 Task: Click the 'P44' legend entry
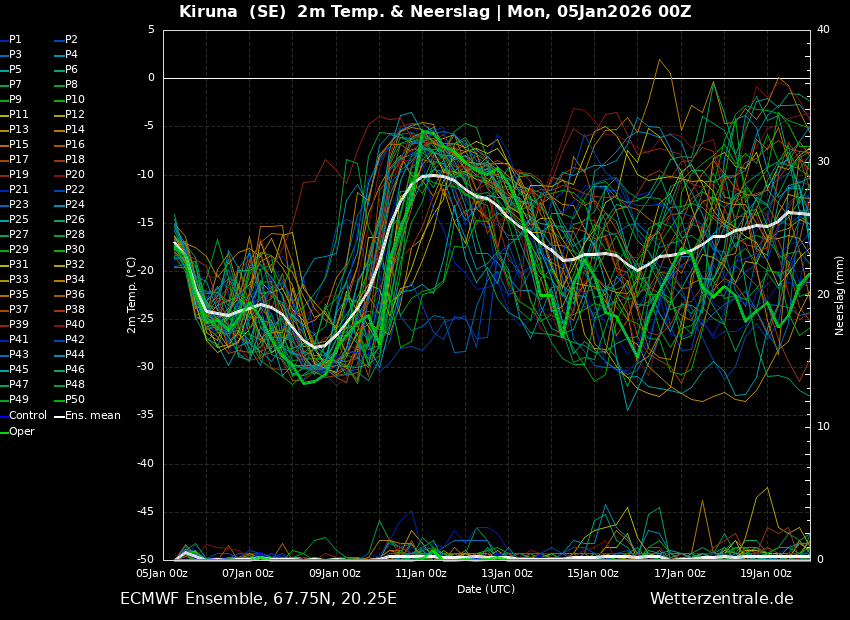[x=69, y=354]
